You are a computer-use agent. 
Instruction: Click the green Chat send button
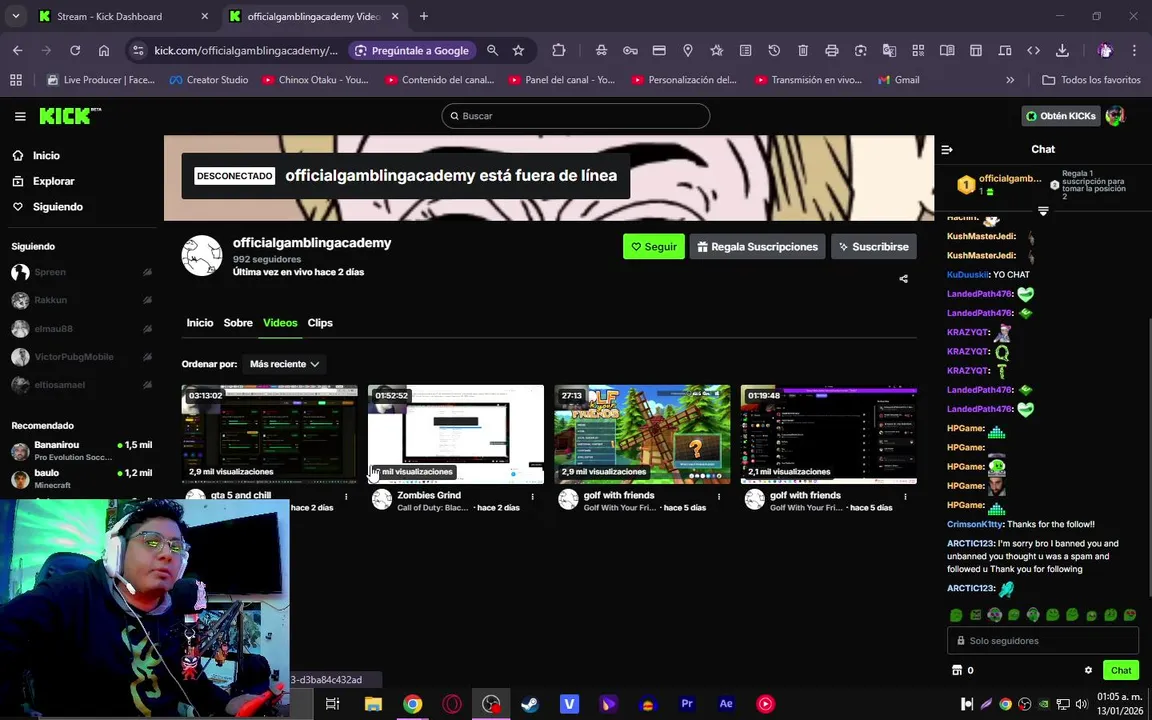click(1120, 670)
